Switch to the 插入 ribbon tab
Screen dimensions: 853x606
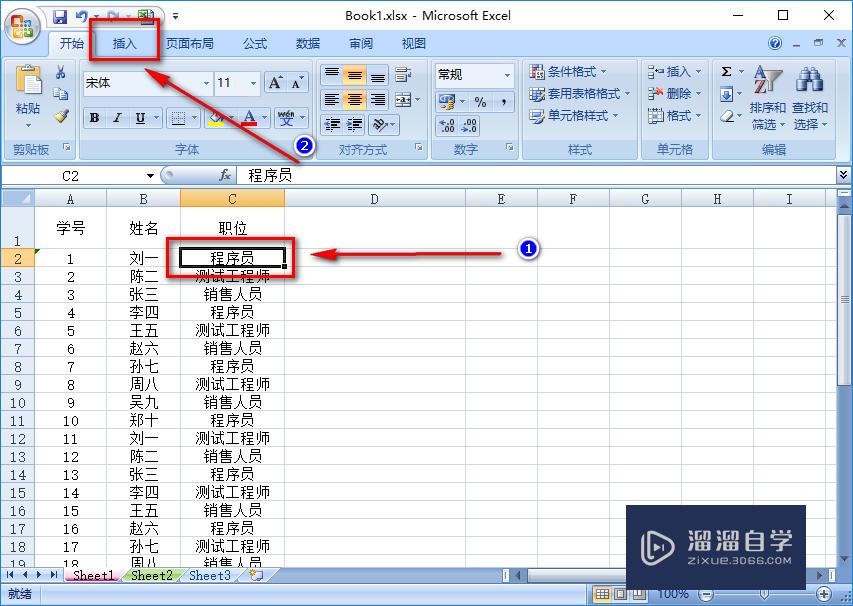click(122, 43)
